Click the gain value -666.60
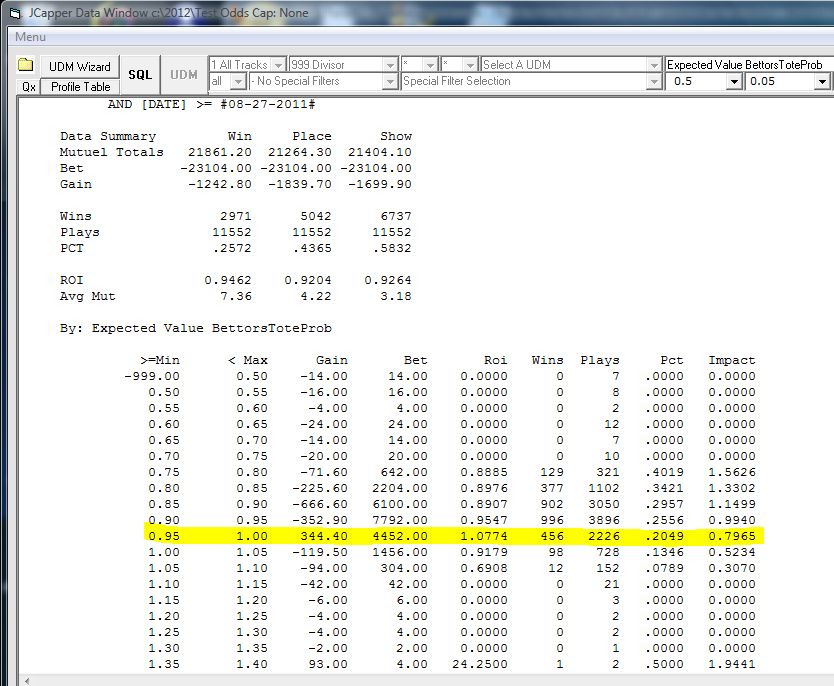Image resolution: width=834 pixels, height=686 pixels. coord(320,504)
